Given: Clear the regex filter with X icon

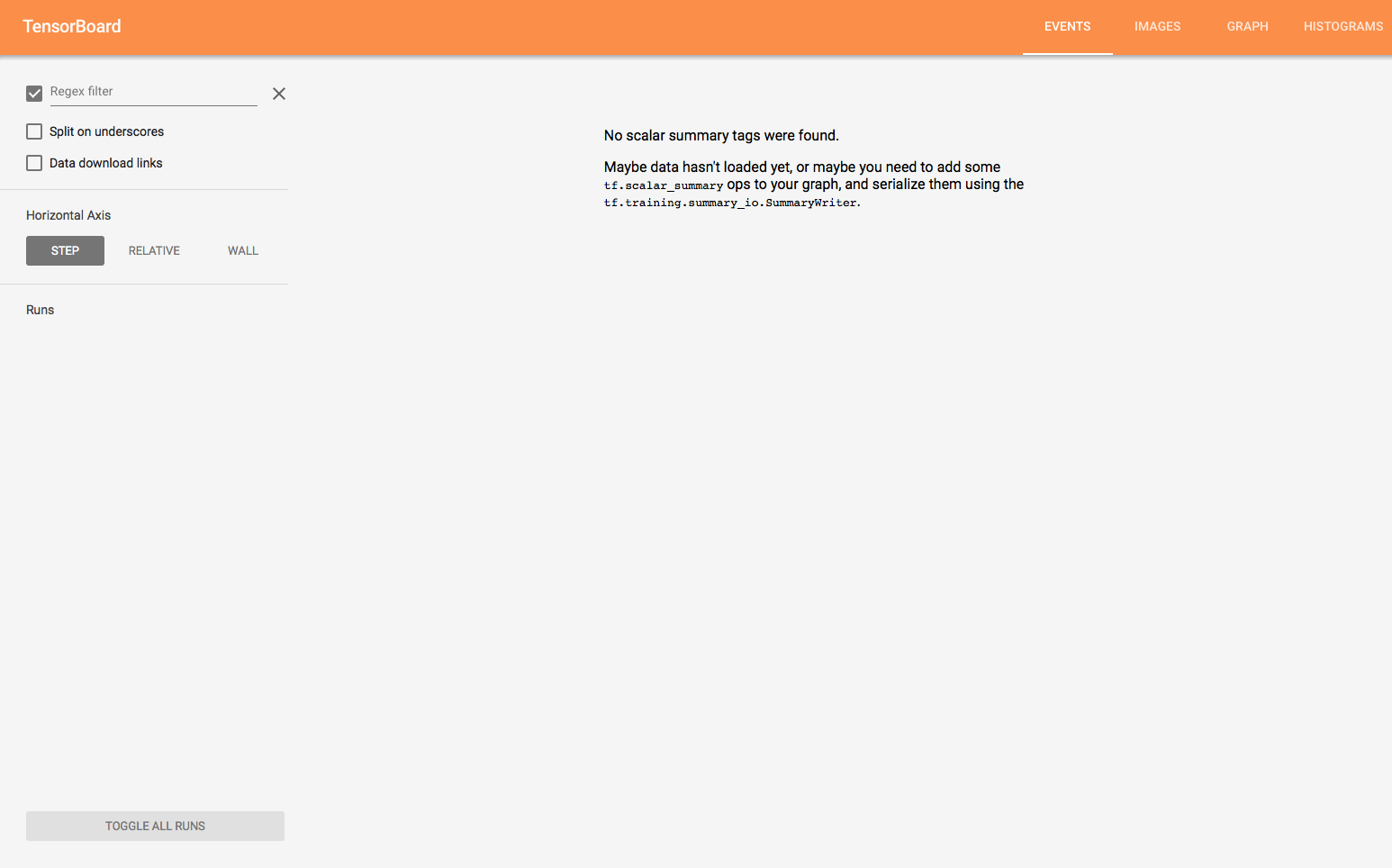Looking at the screenshot, I should 279,94.
